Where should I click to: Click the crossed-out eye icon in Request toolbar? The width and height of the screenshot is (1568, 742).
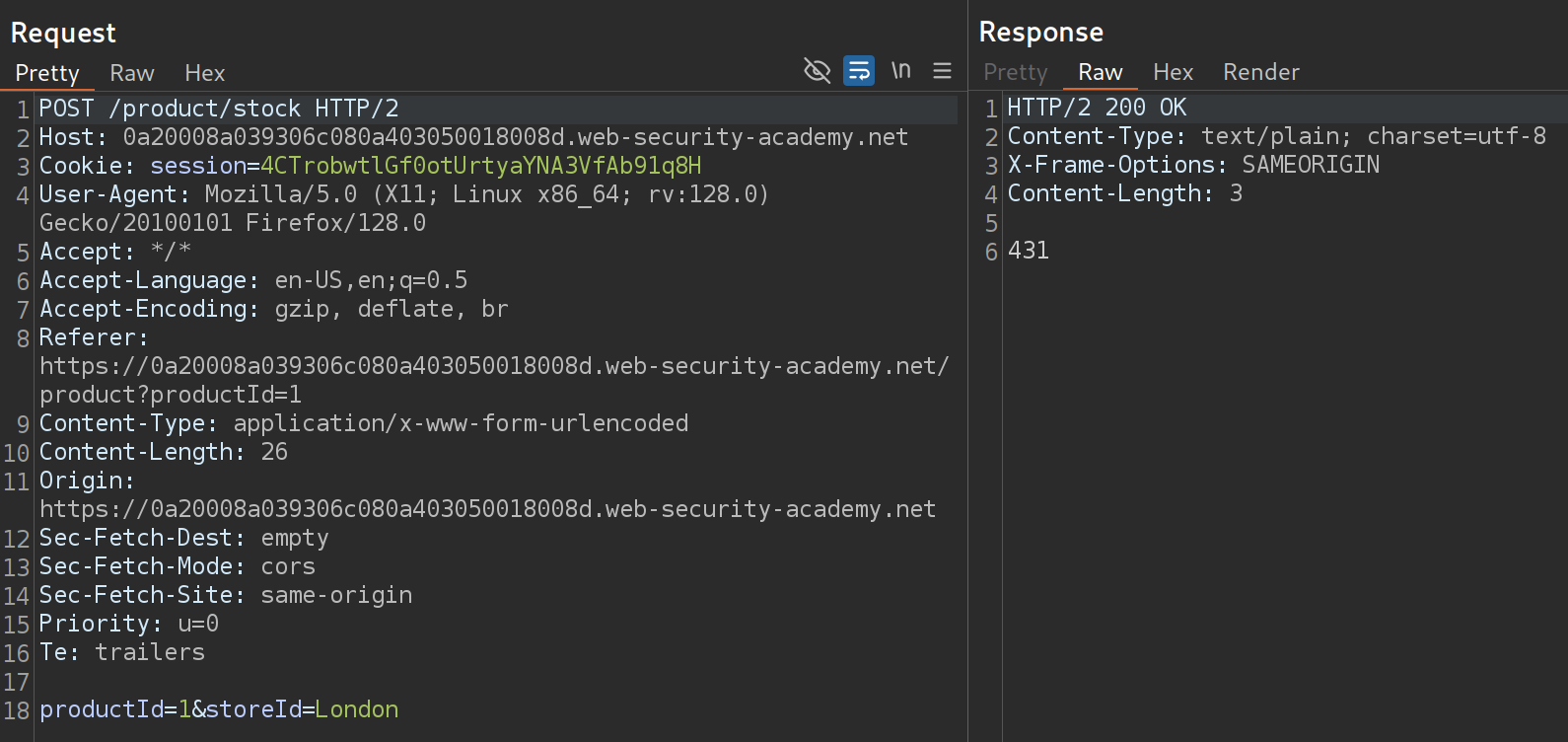[x=817, y=71]
